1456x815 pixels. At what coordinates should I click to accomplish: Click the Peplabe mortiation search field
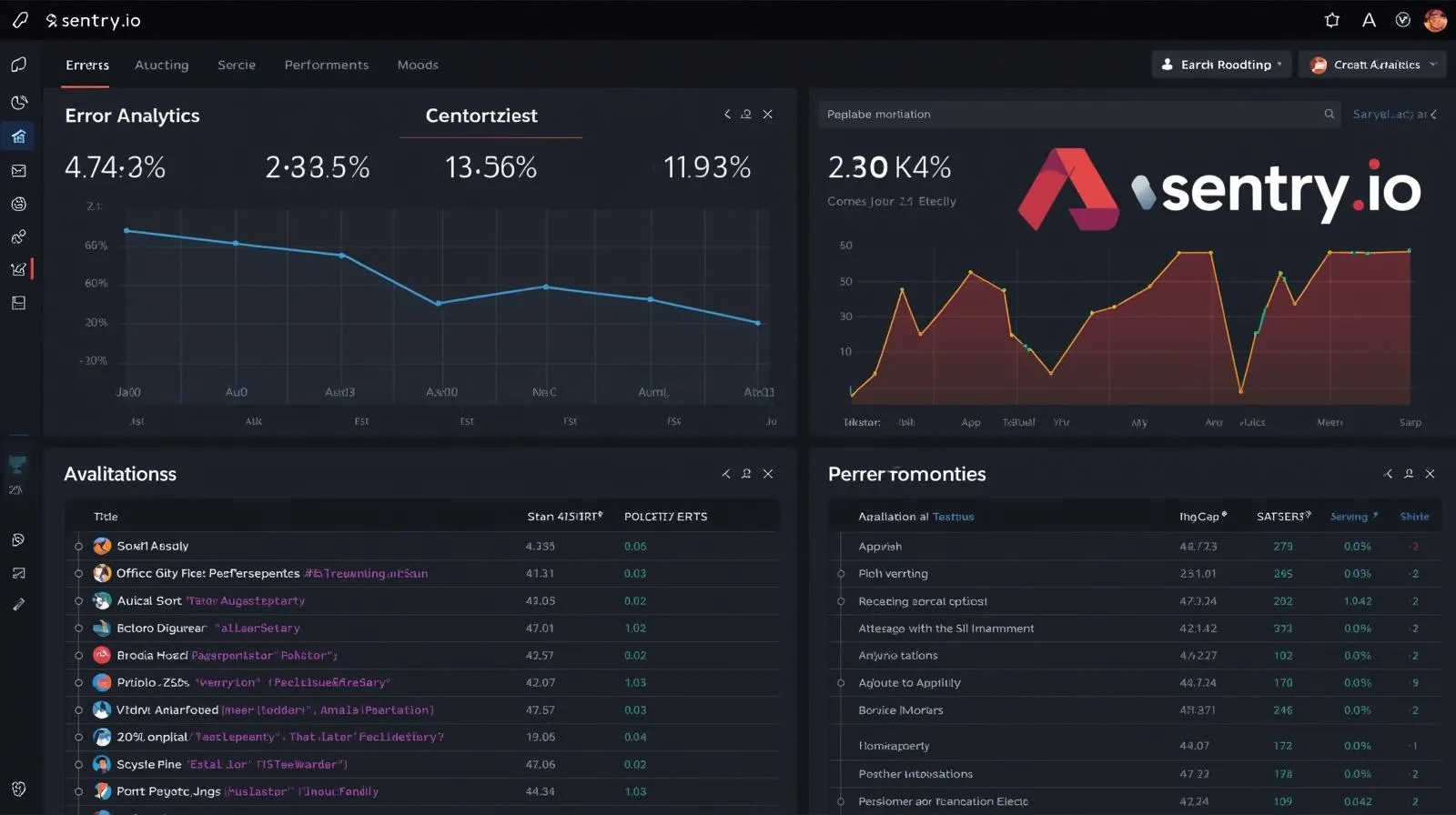tap(1079, 114)
